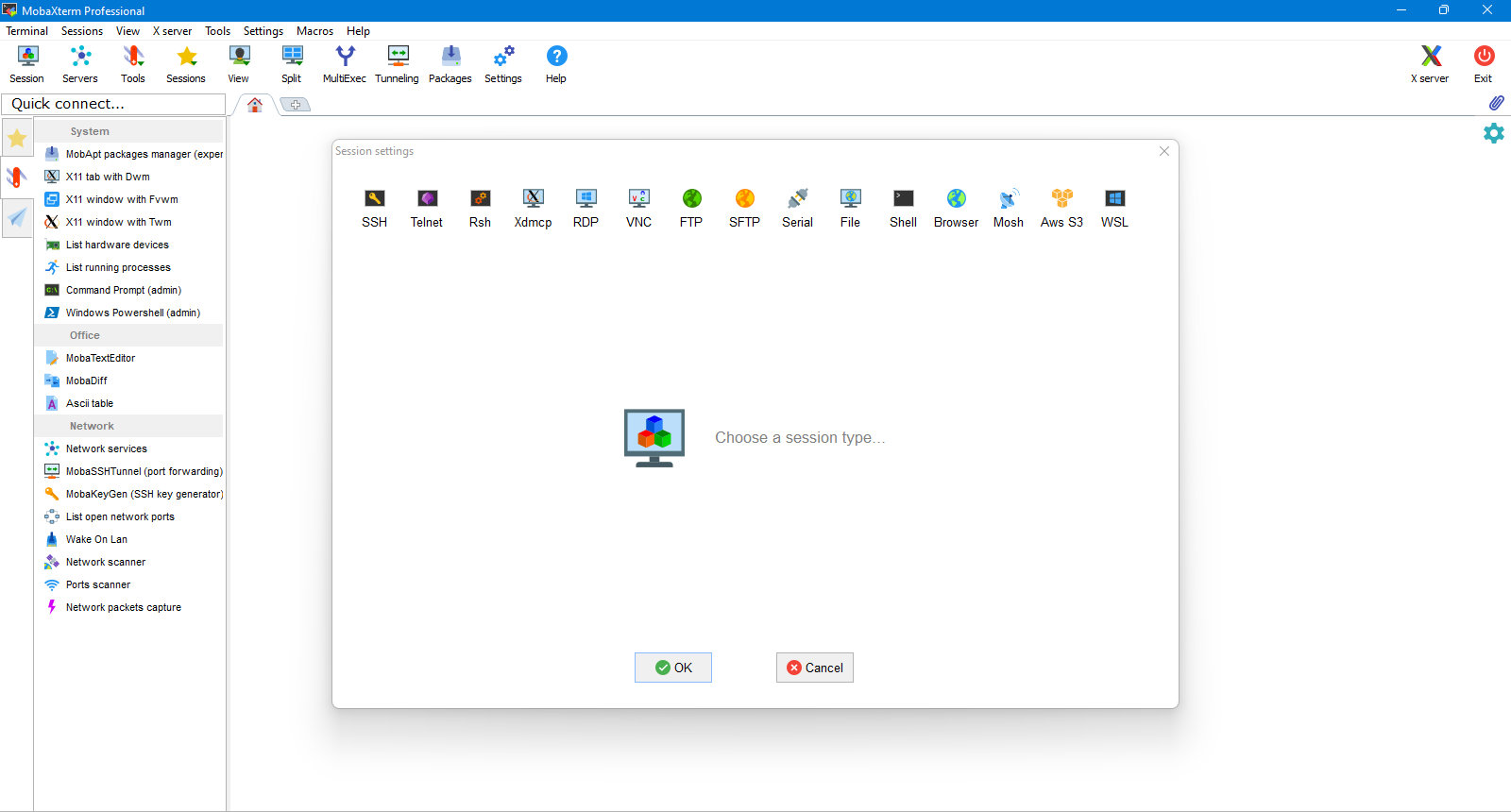Select the SSH session type icon
1511x812 pixels.
[374, 208]
